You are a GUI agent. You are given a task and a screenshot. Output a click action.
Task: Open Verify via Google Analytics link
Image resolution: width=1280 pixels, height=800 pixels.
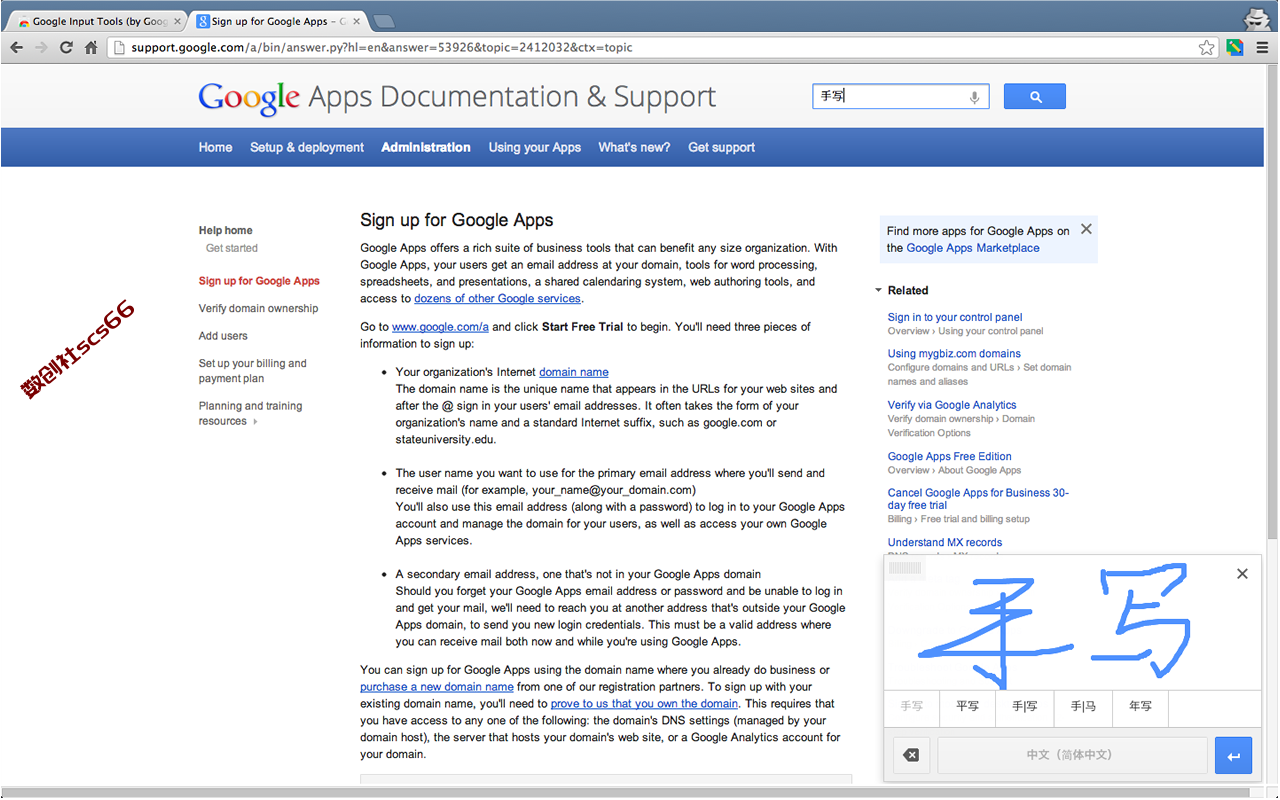952,405
